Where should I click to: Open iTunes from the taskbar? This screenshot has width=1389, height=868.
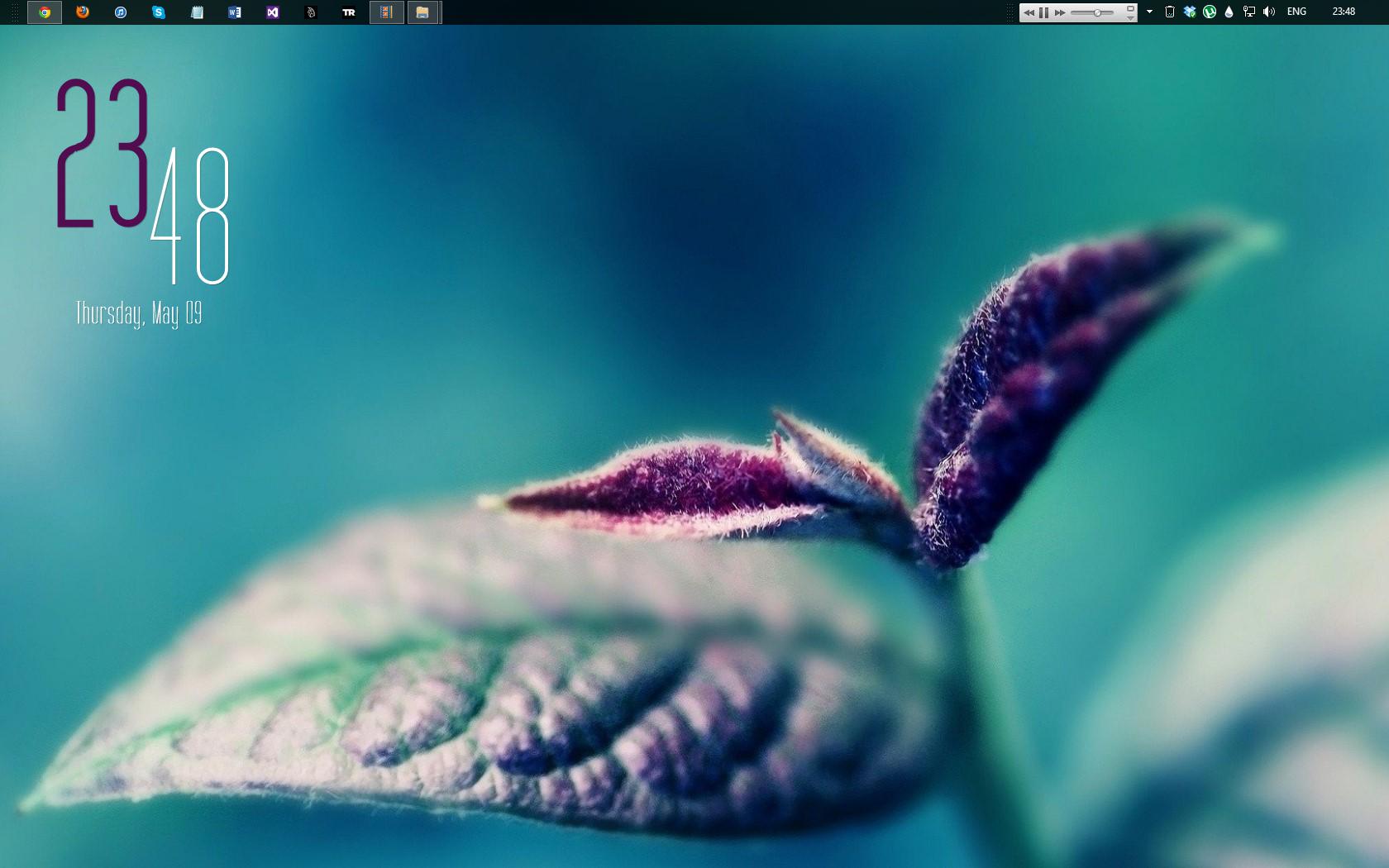click(x=121, y=12)
